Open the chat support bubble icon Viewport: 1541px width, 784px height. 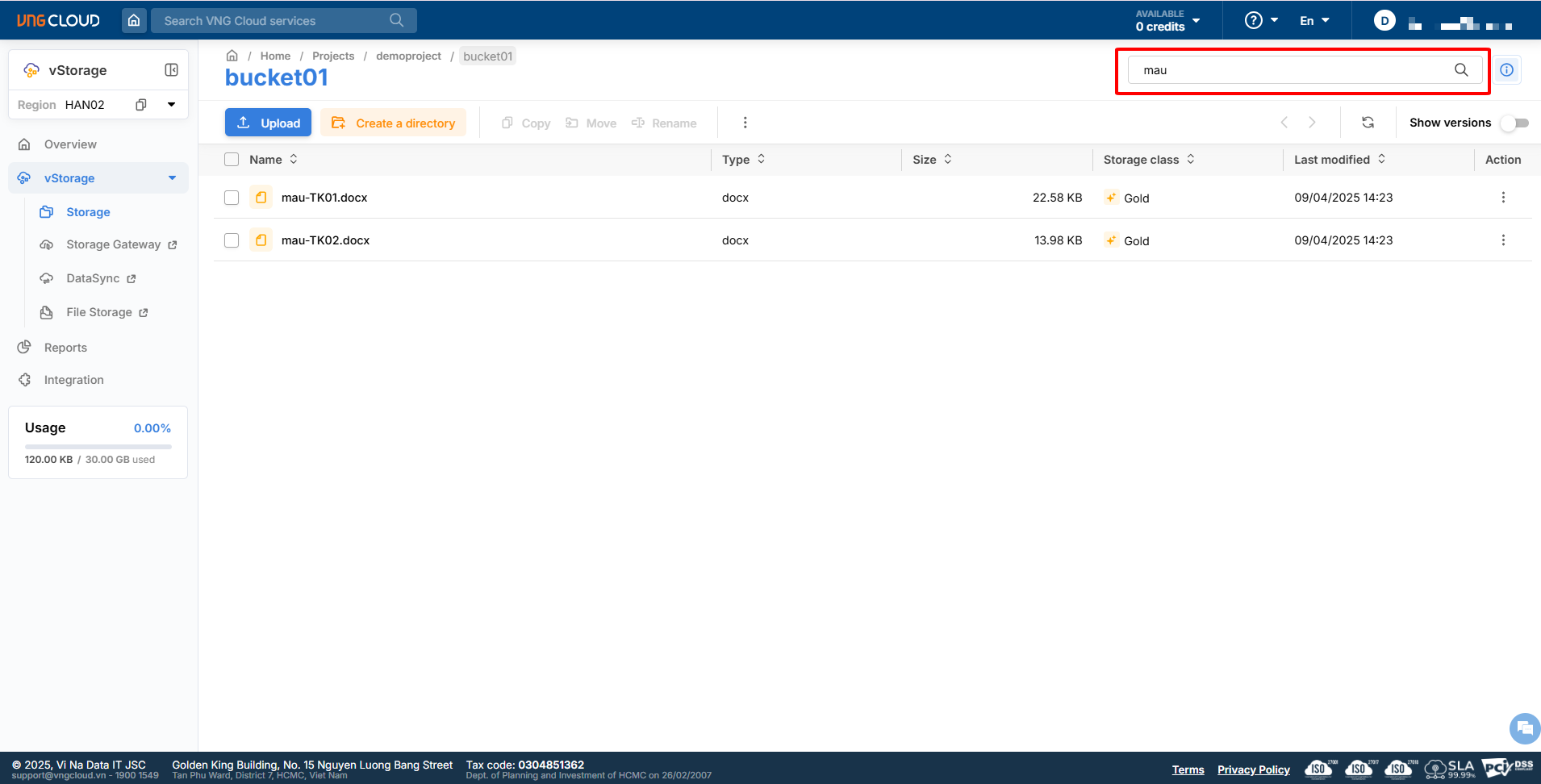click(x=1524, y=728)
